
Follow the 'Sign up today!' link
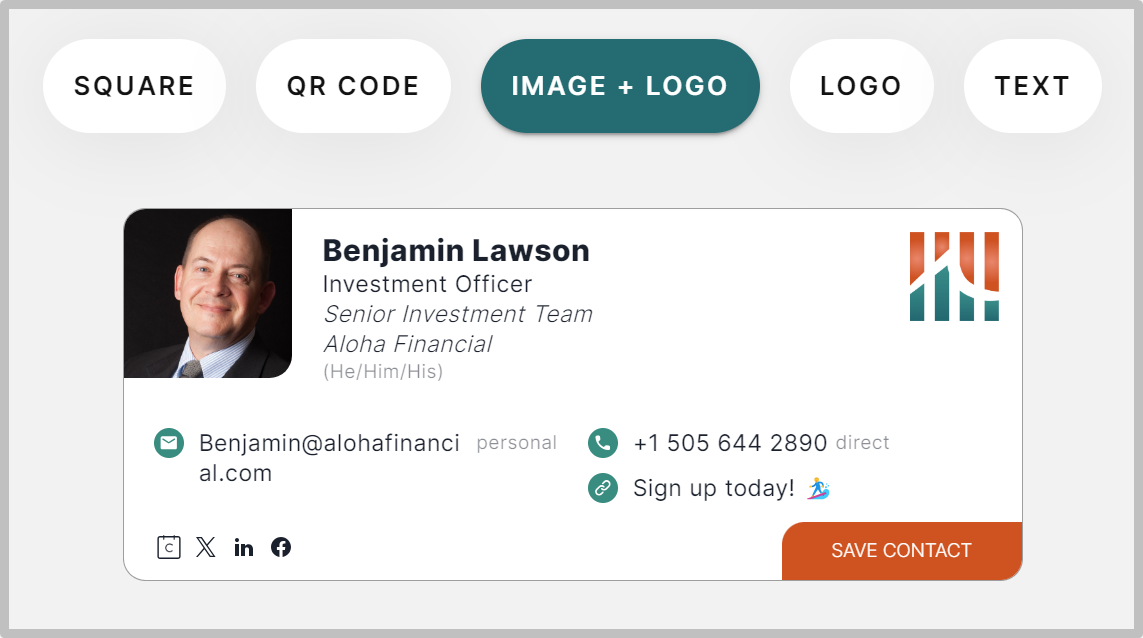(714, 488)
